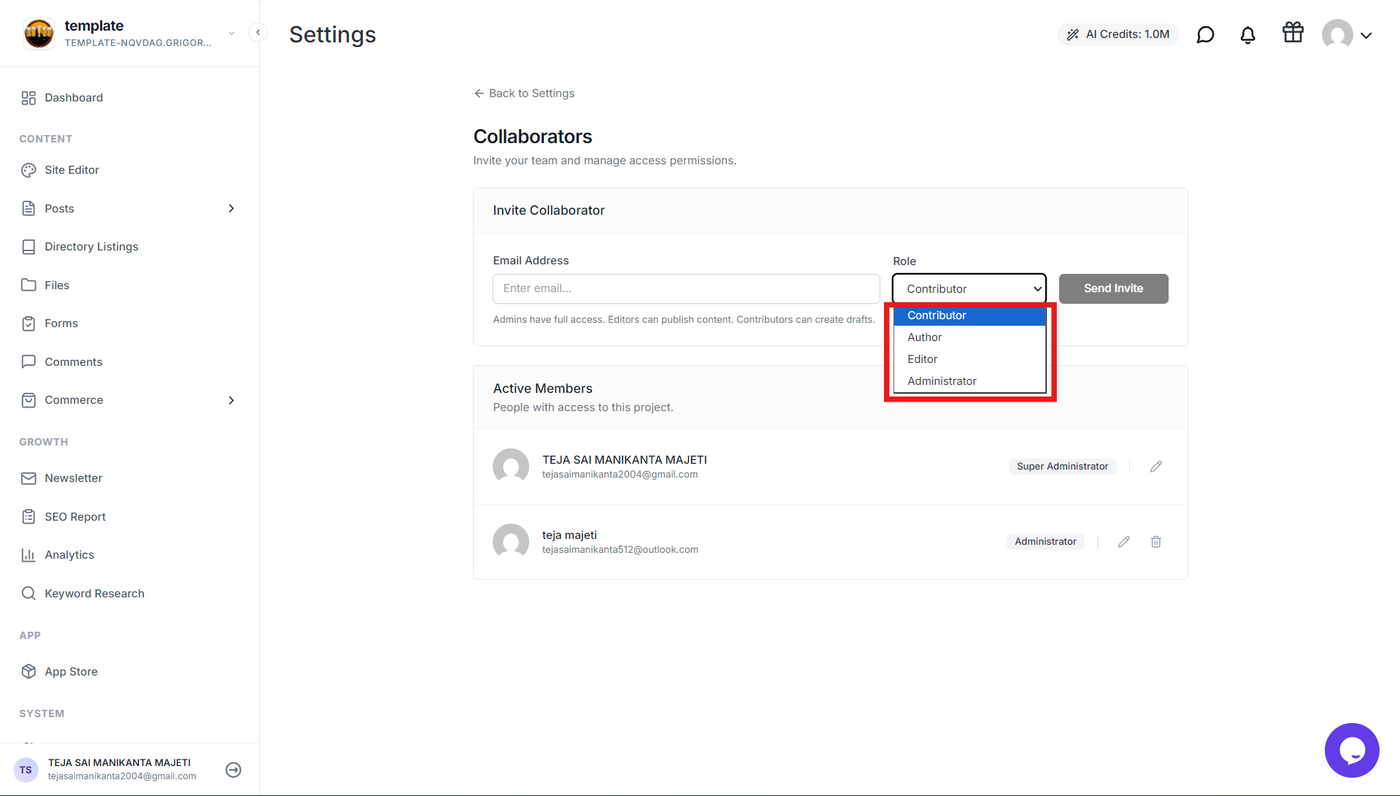Open the live chat bubble widget
The height and width of the screenshot is (796, 1400).
pyautogui.click(x=1352, y=750)
